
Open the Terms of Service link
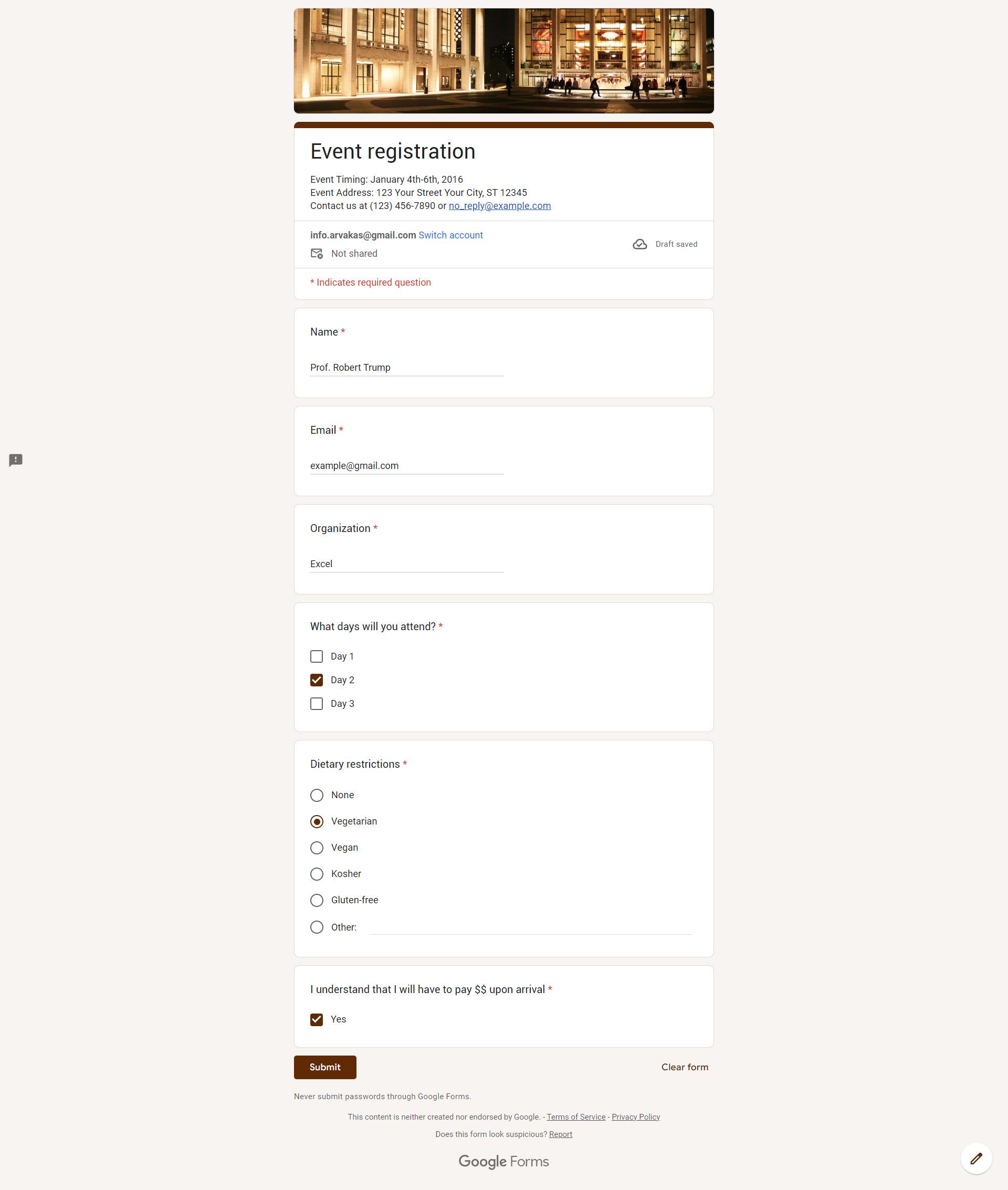click(575, 1117)
